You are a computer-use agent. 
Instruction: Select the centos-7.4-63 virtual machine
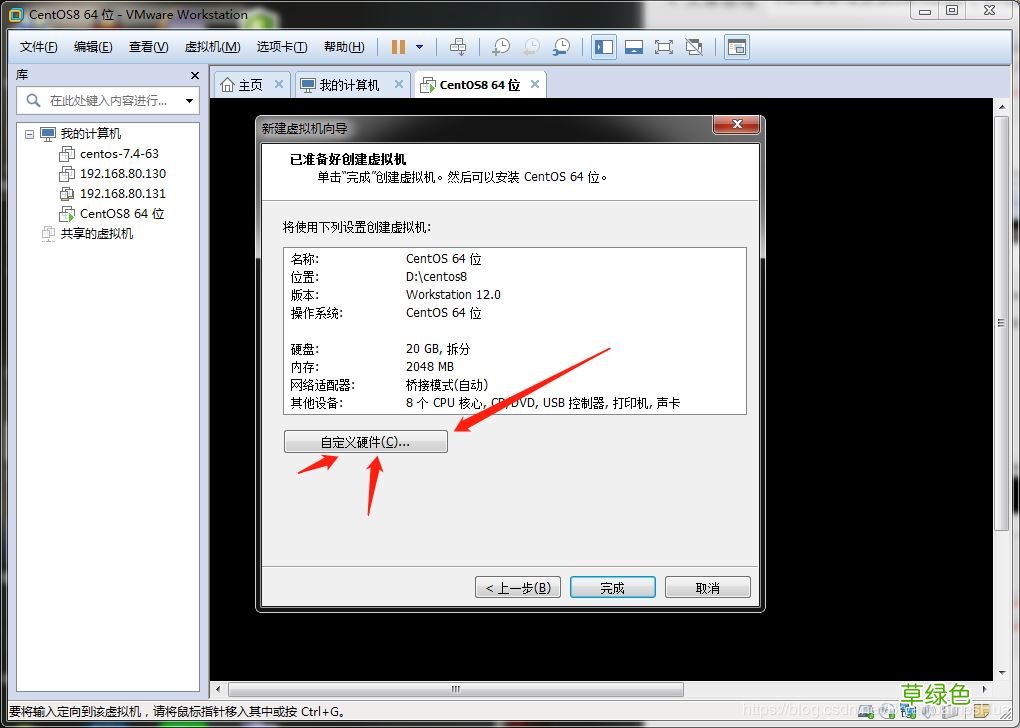tap(119, 154)
